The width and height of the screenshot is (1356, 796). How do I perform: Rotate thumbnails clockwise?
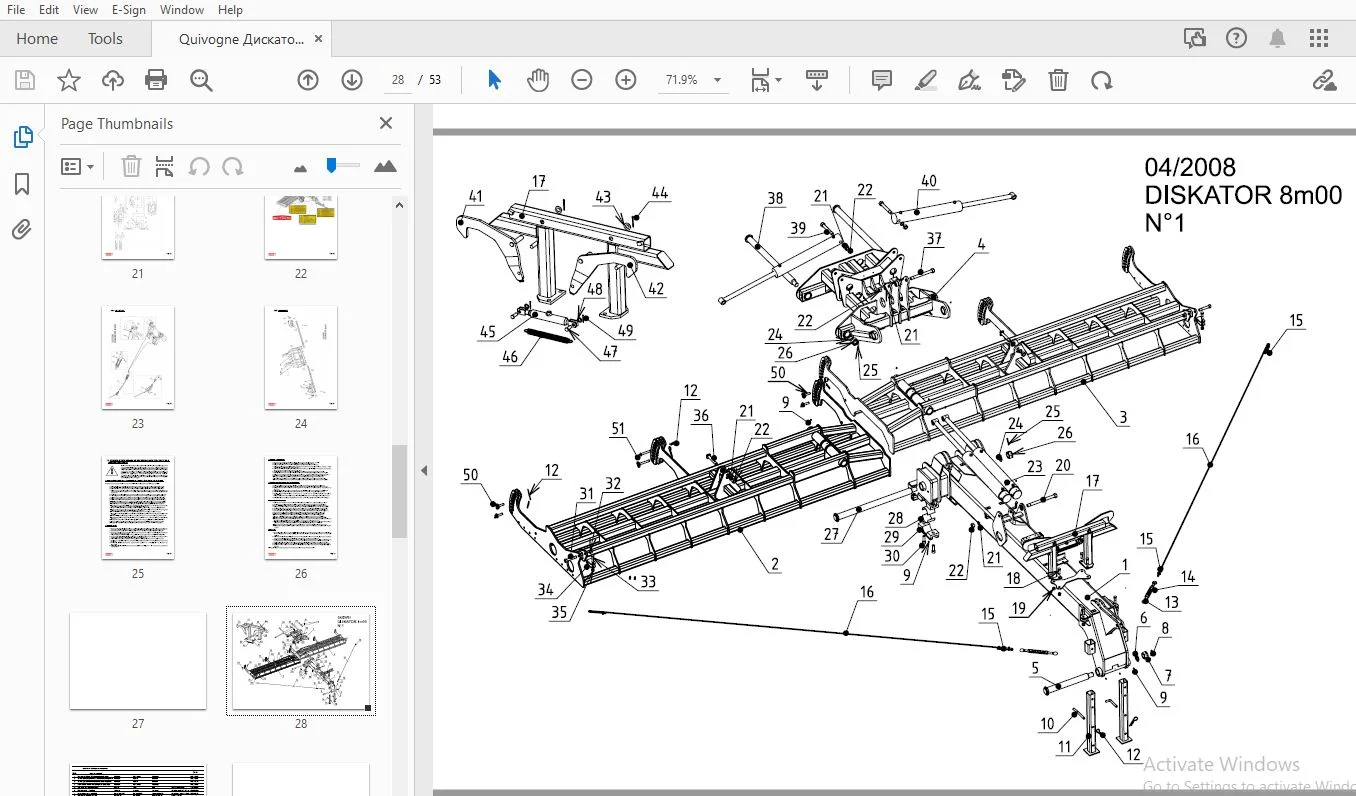(233, 166)
